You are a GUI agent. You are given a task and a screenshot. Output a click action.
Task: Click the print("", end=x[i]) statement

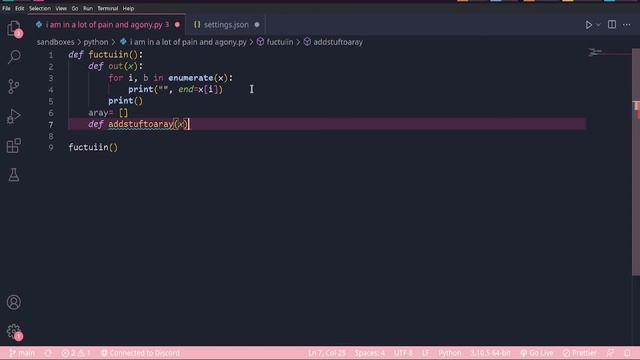tap(176, 89)
